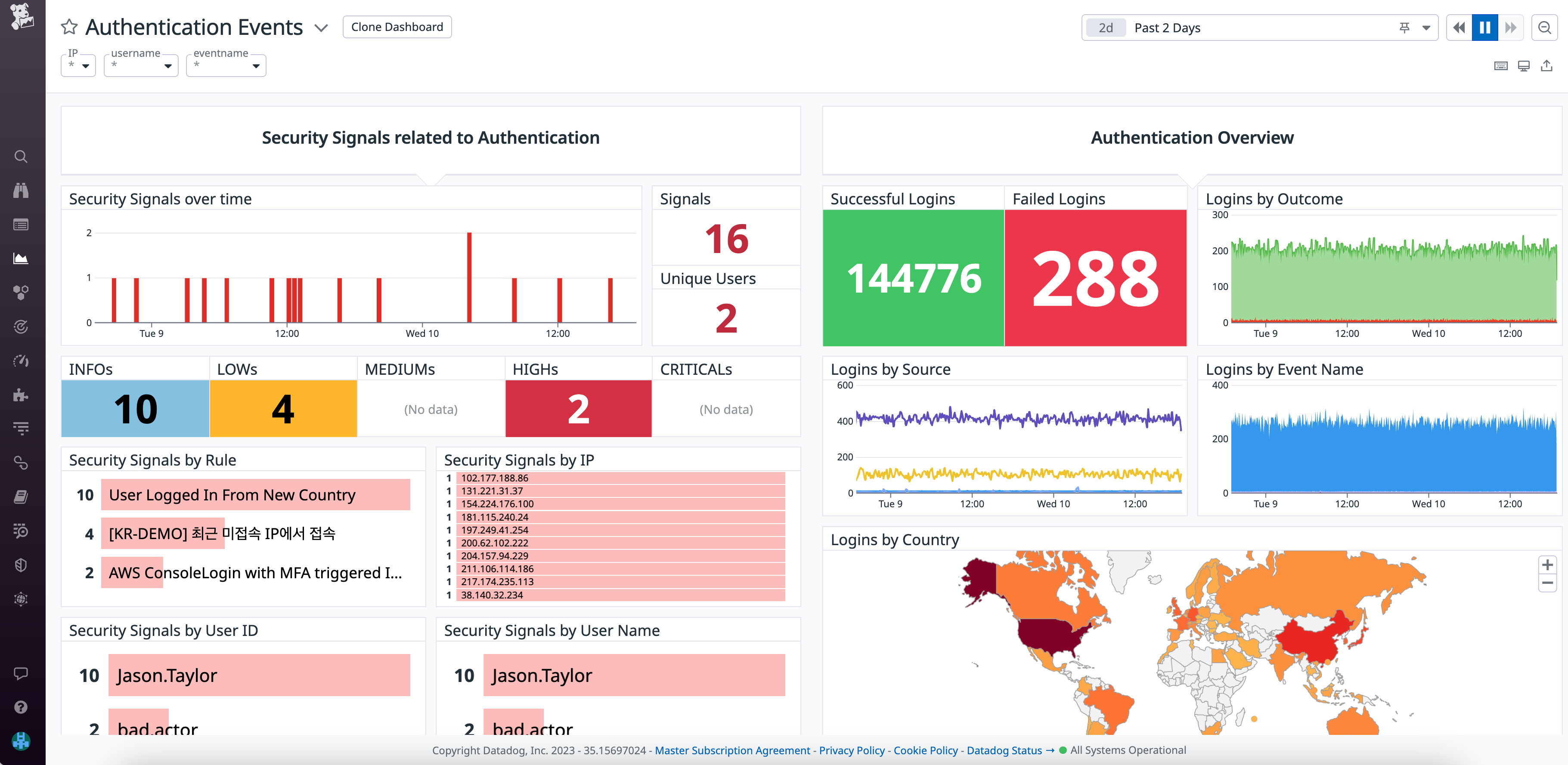
Task: Pin the current time frame
Action: (1404, 28)
